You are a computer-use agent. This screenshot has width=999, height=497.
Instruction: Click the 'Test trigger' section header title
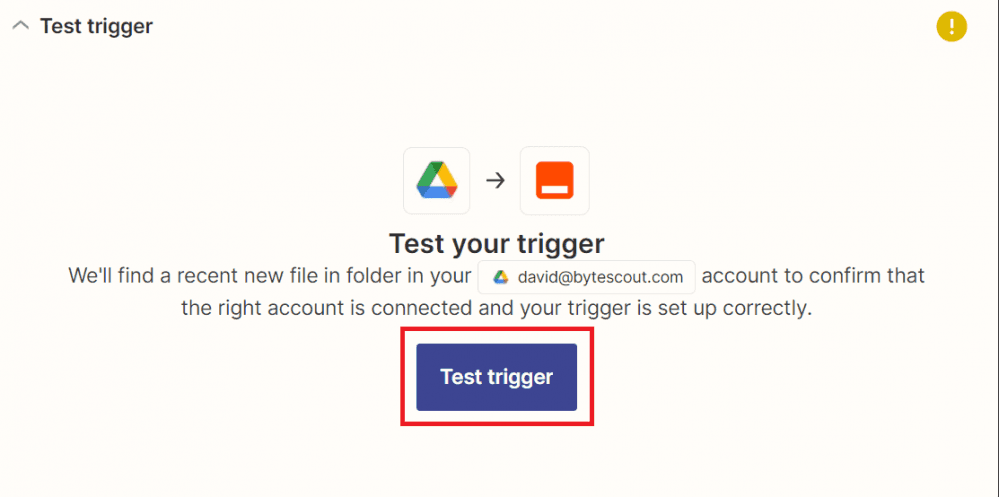click(96, 27)
